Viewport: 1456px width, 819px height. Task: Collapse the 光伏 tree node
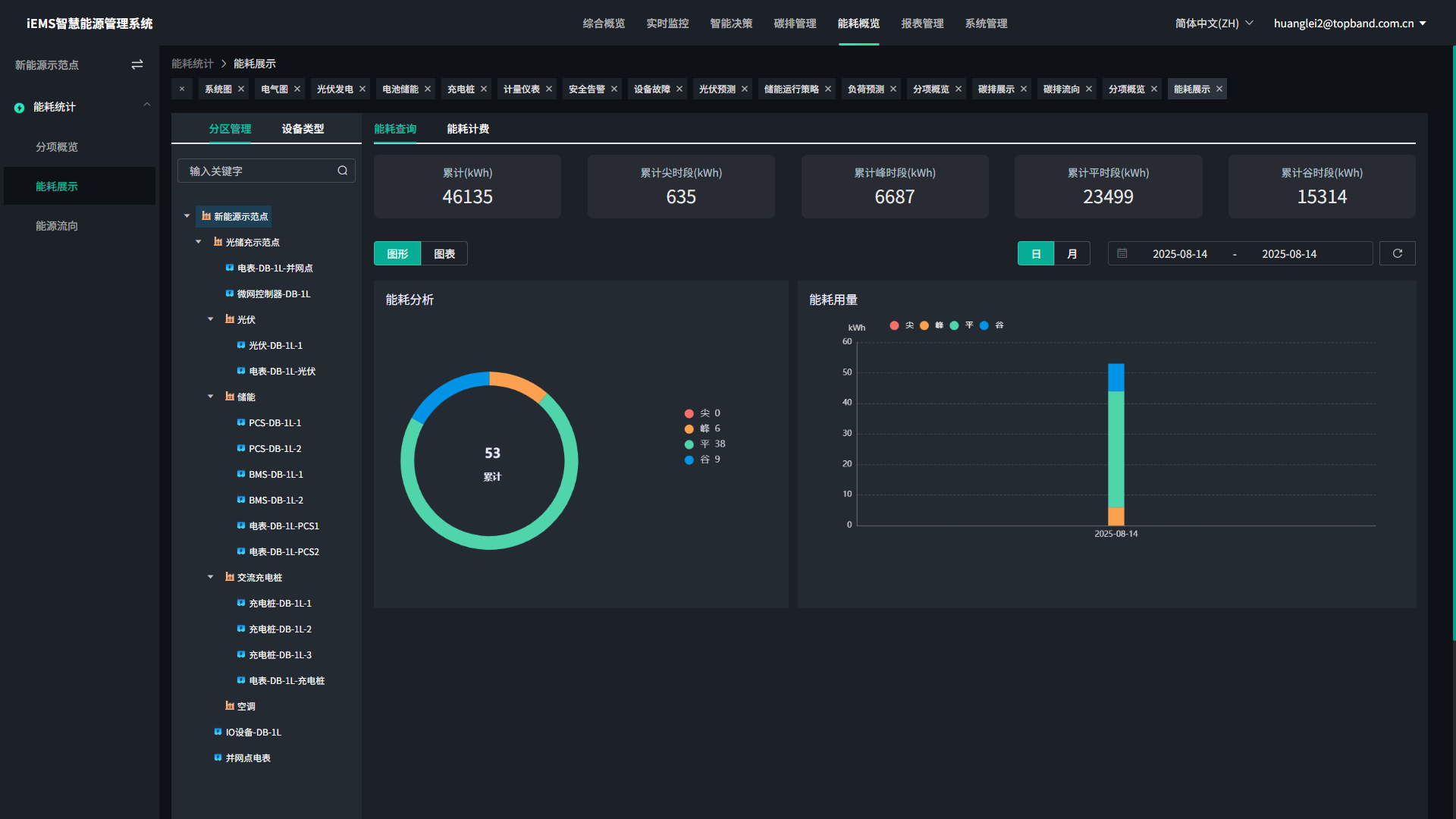(x=211, y=319)
